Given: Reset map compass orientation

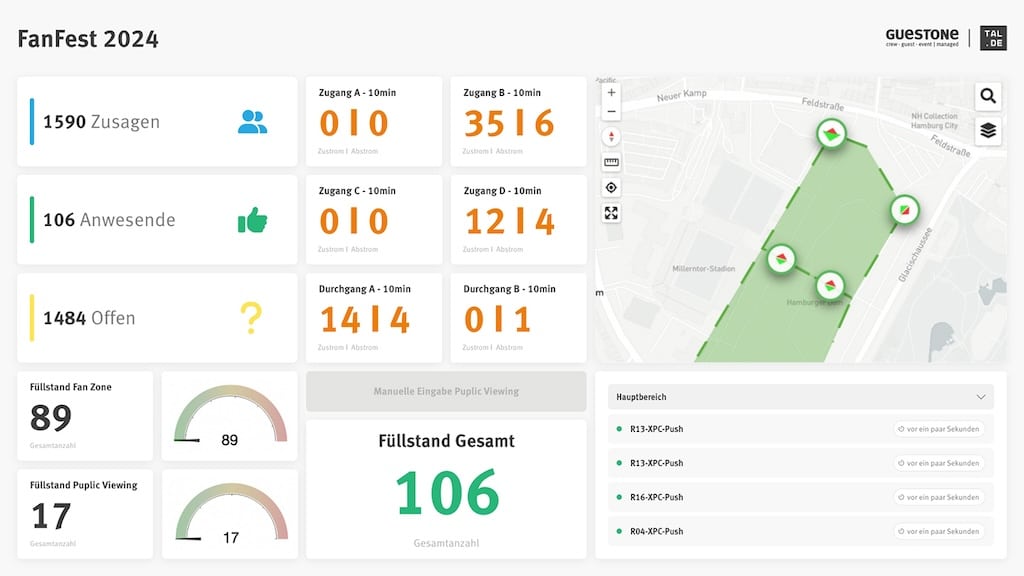Looking at the screenshot, I should tap(611, 137).
